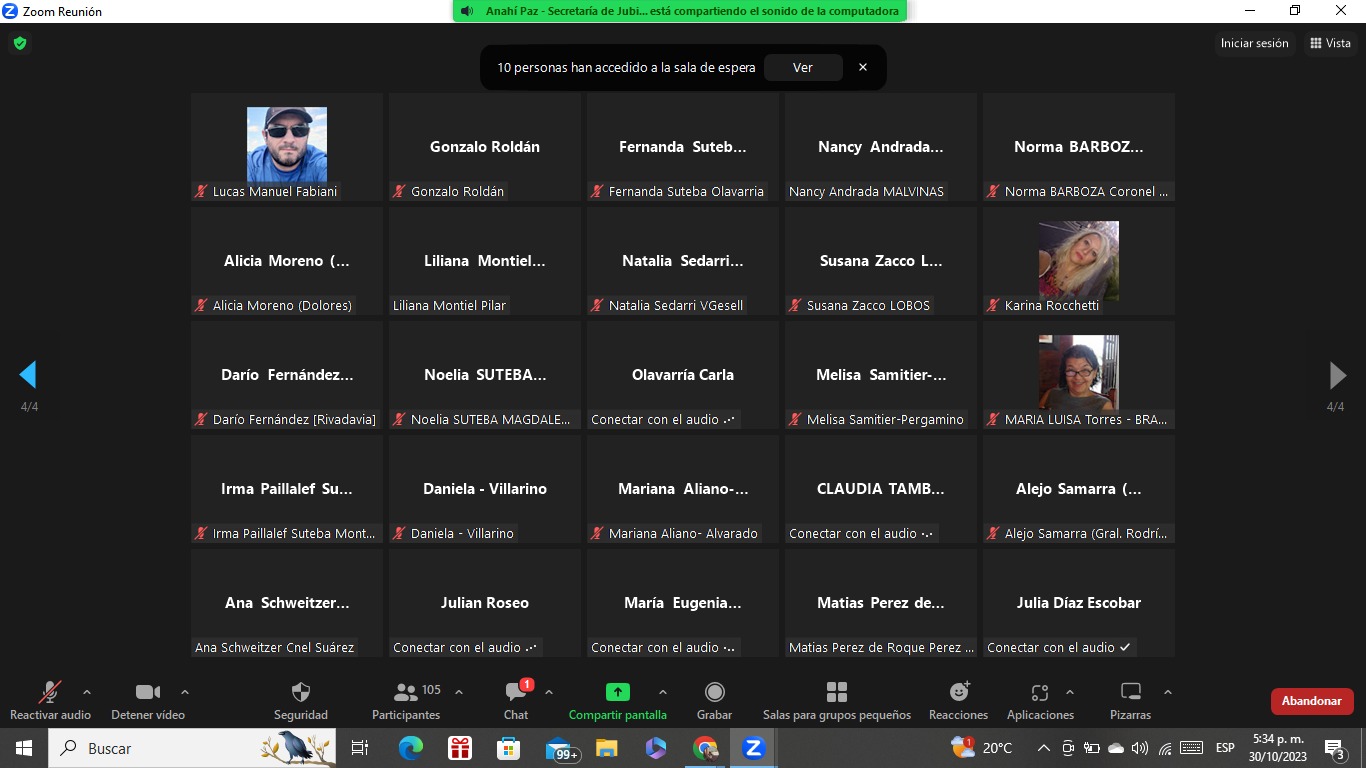Click the red Abandonar button

(x=1311, y=701)
